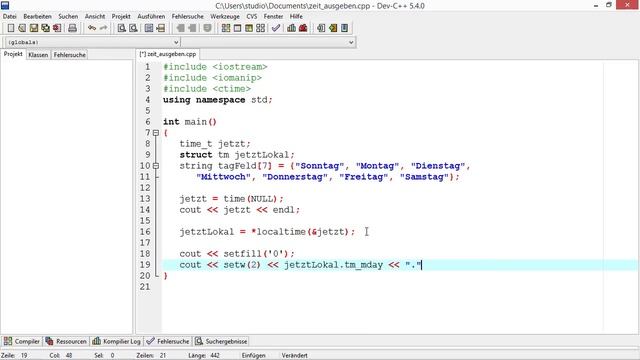Image resolution: width=640 pixels, height=360 pixels.
Task: Click the Compile & Run toolbar icon
Action: pos(249,28)
